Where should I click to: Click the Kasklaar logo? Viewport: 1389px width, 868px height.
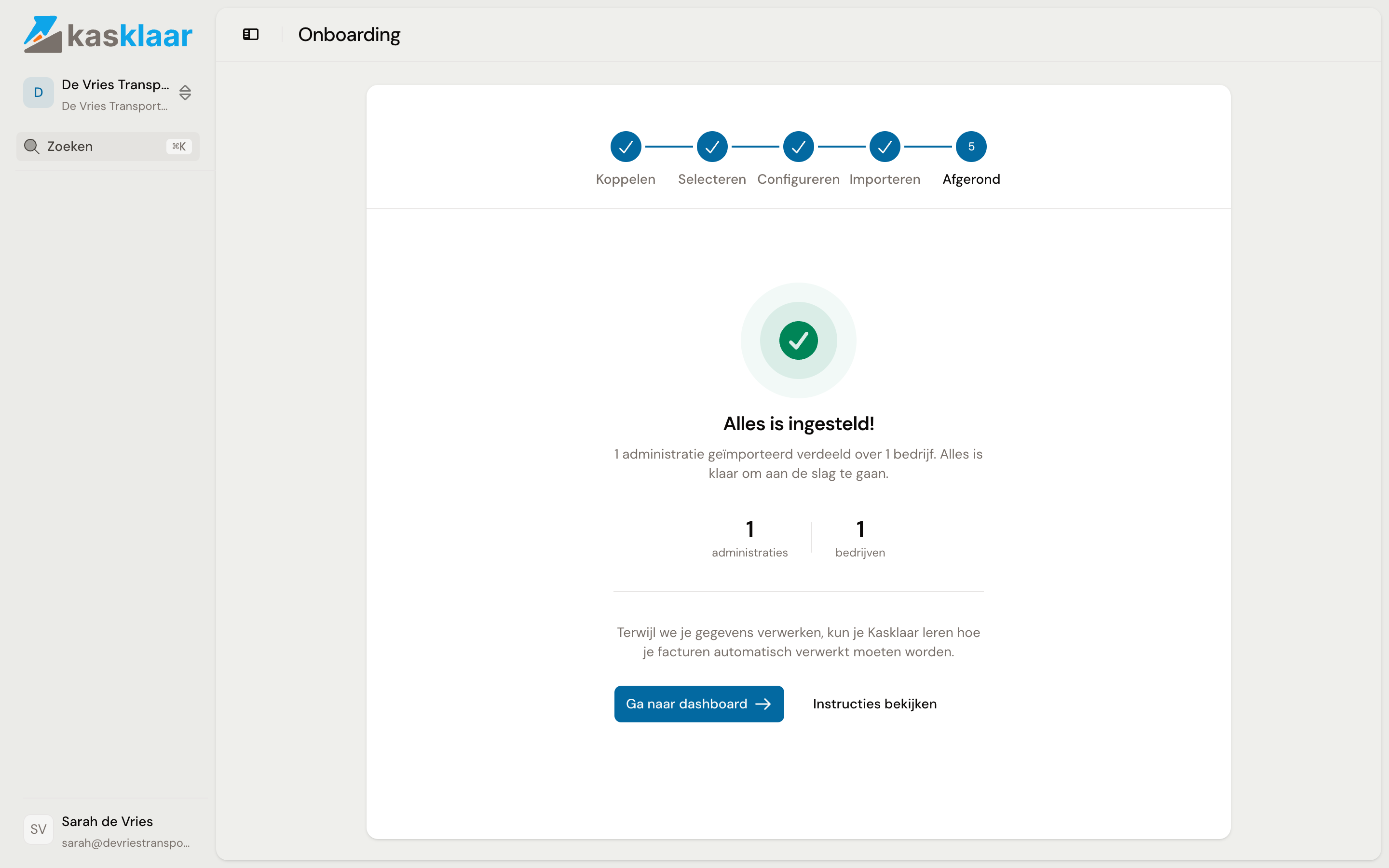pyautogui.click(x=108, y=34)
